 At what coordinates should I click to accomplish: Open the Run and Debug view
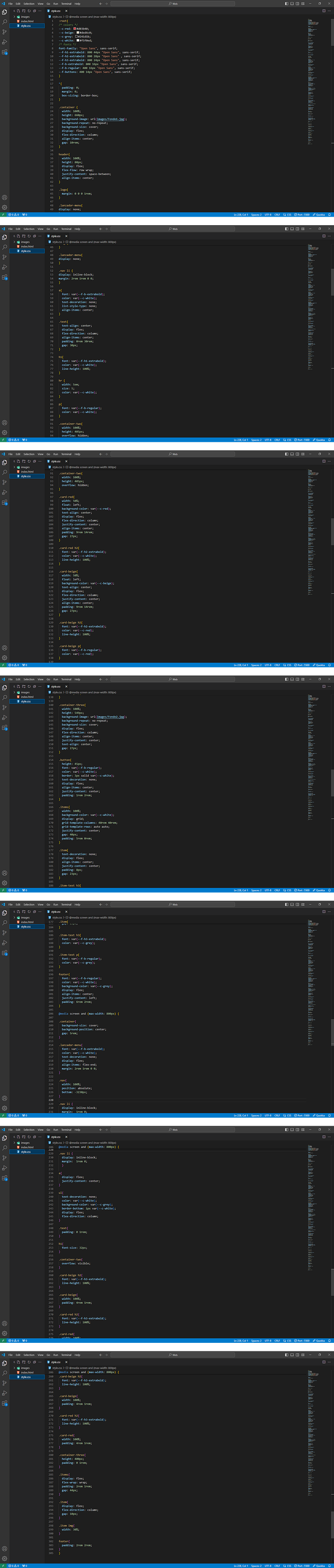4,42
